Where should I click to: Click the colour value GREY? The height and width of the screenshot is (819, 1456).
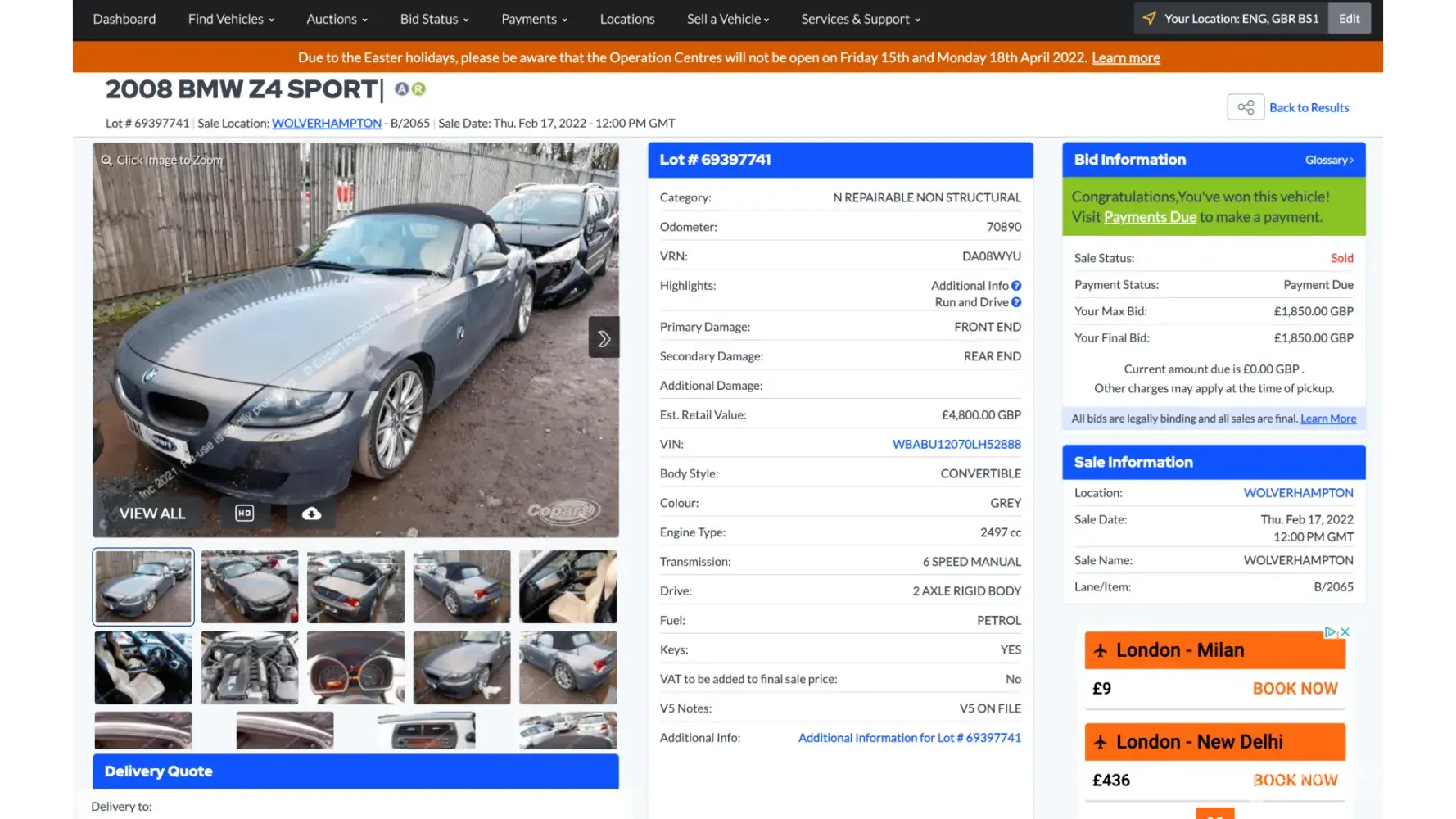[x=1006, y=503]
